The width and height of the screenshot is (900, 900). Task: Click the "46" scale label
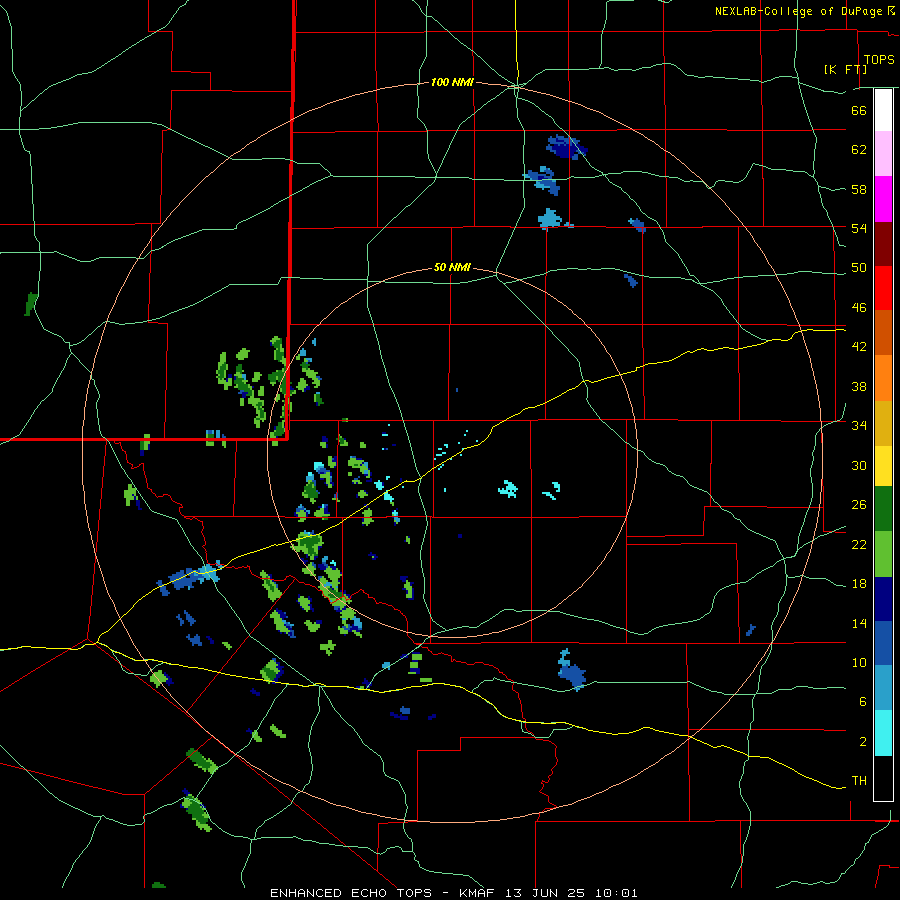pyautogui.click(x=859, y=308)
